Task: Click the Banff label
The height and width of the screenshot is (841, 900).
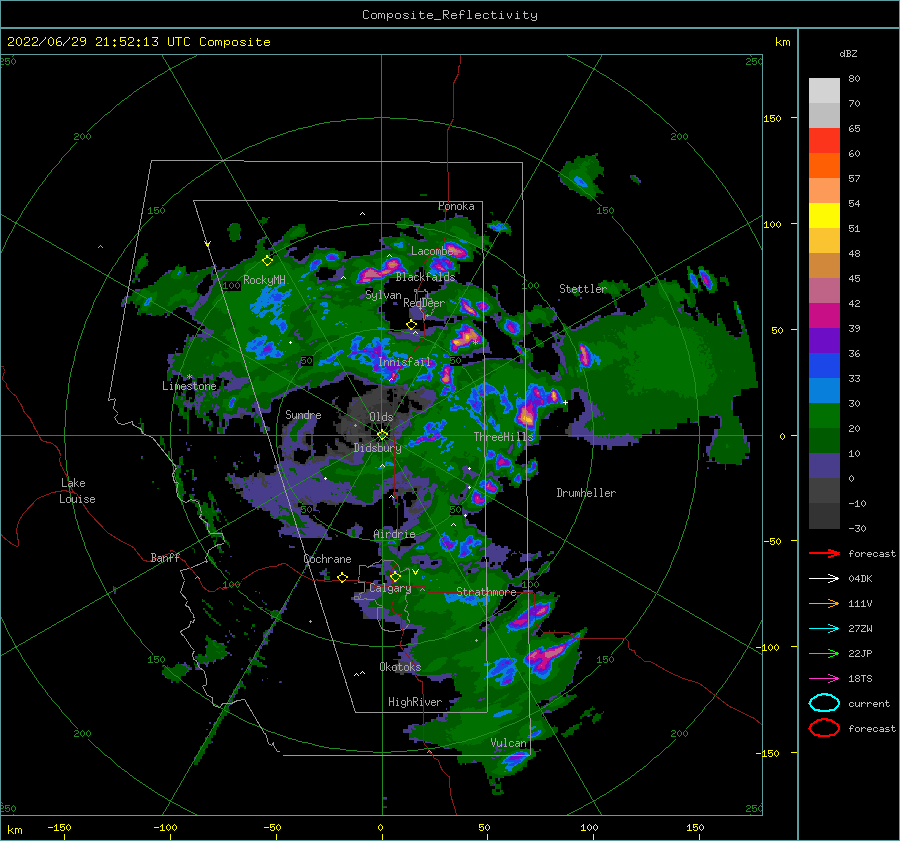Action: 165,557
